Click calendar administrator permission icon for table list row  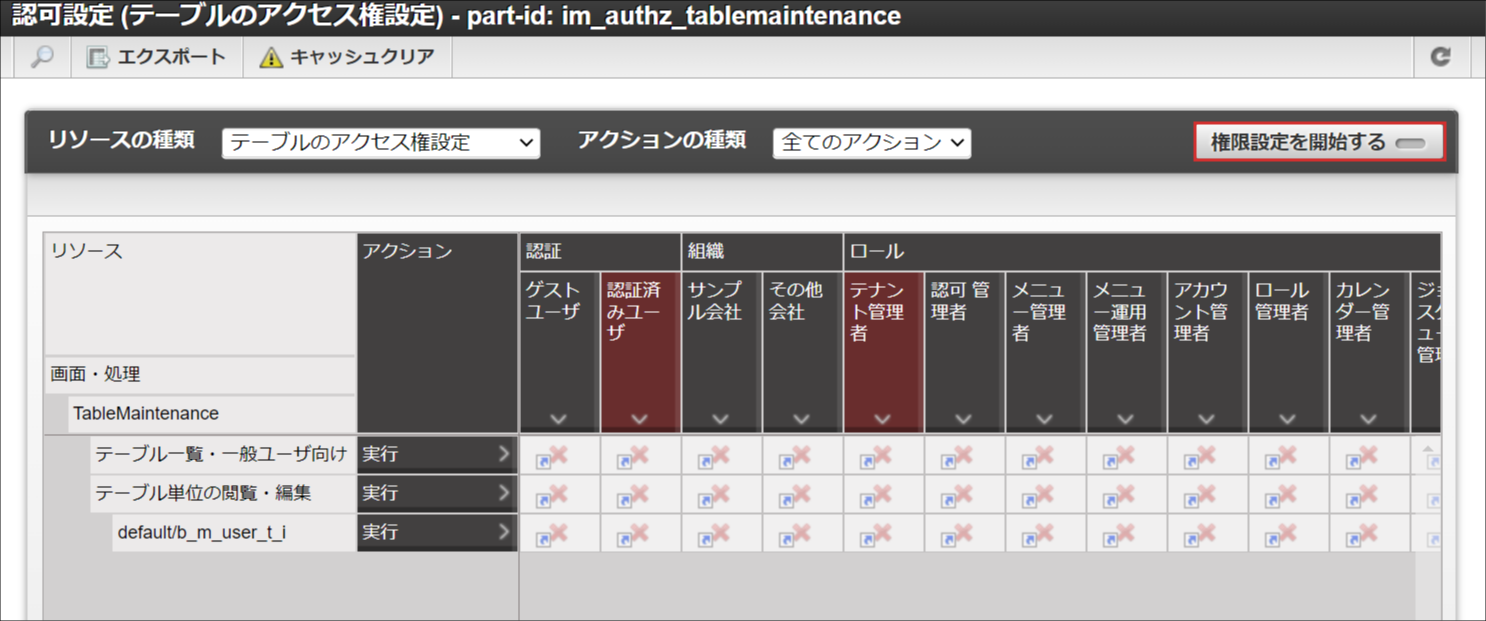pyautogui.click(x=1361, y=456)
